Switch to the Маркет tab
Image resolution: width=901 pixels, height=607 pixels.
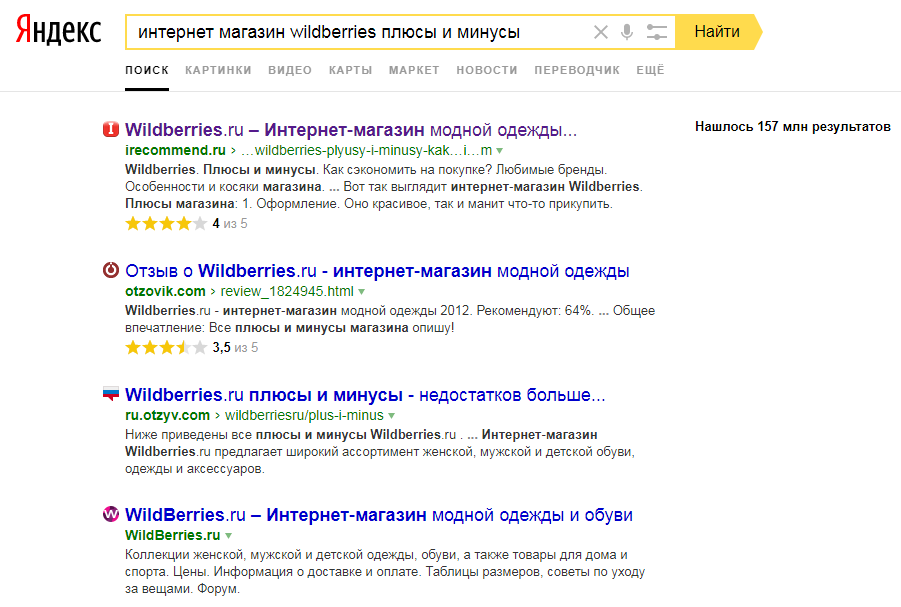point(414,70)
